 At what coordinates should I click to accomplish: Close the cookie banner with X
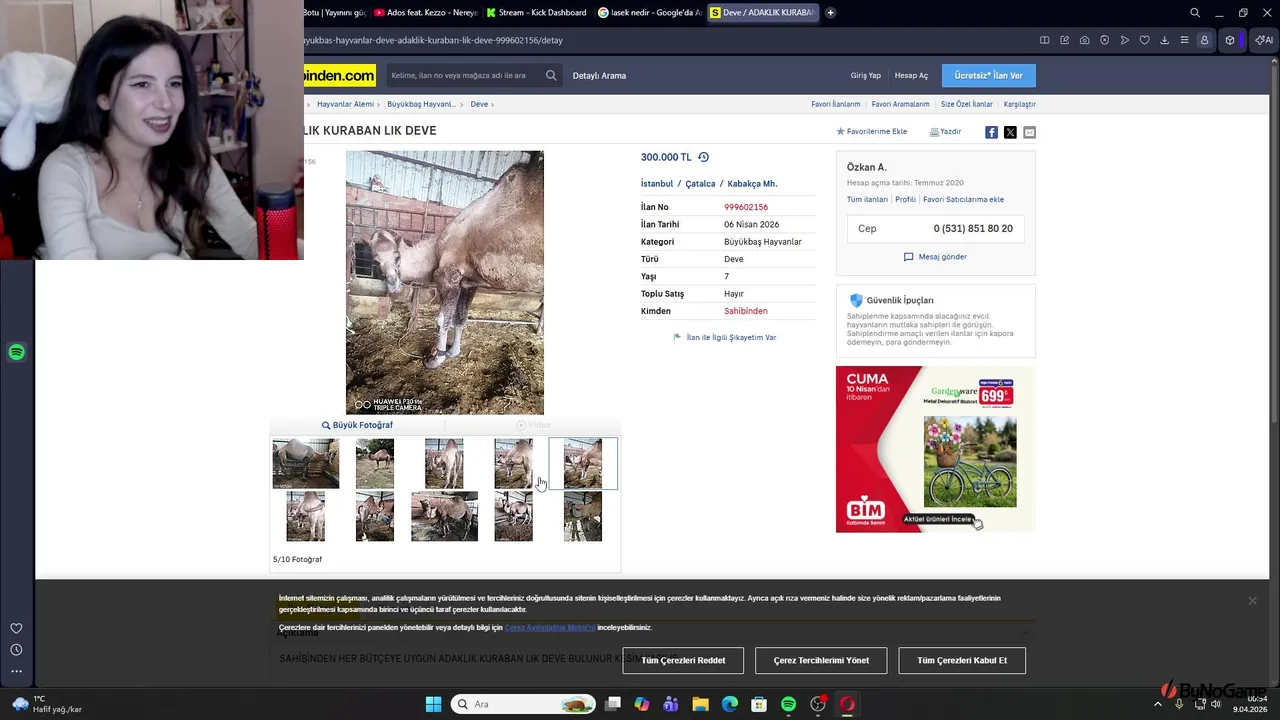(1252, 600)
